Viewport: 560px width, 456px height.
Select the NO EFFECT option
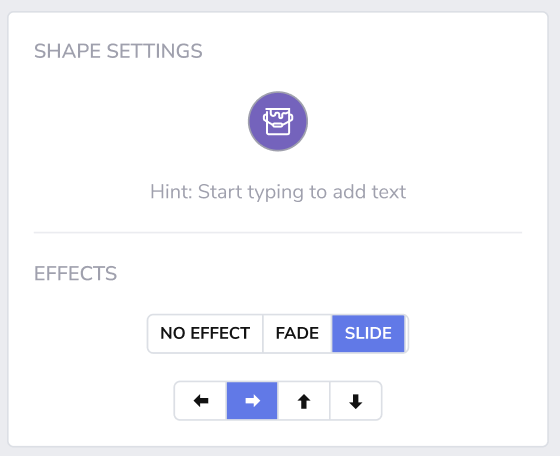pos(205,334)
